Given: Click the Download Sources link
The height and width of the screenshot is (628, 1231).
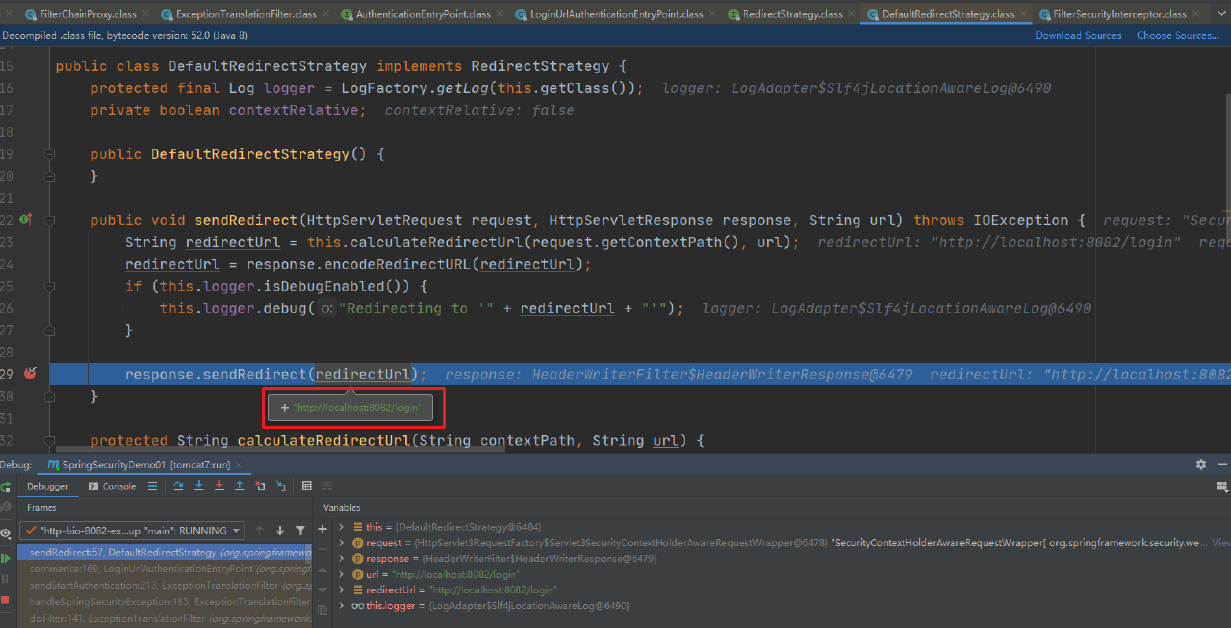Looking at the screenshot, I should click(1078, 35).
